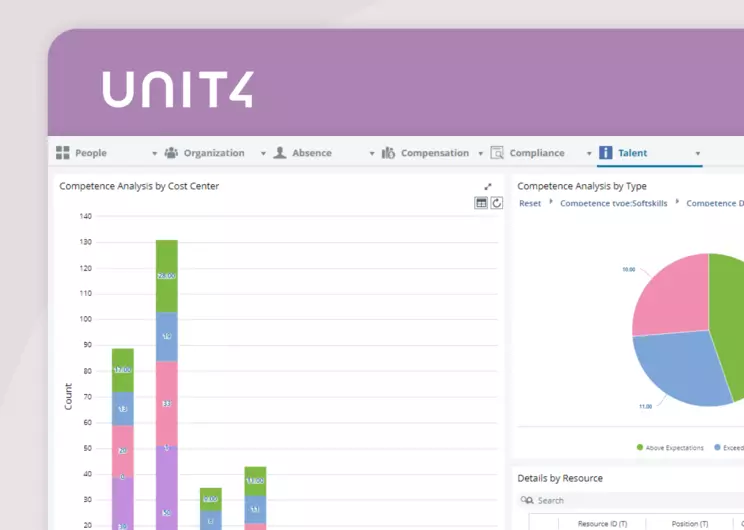Click the Details by Resource heading
Viewport: 744px width, 530px height.
[560, 478]
